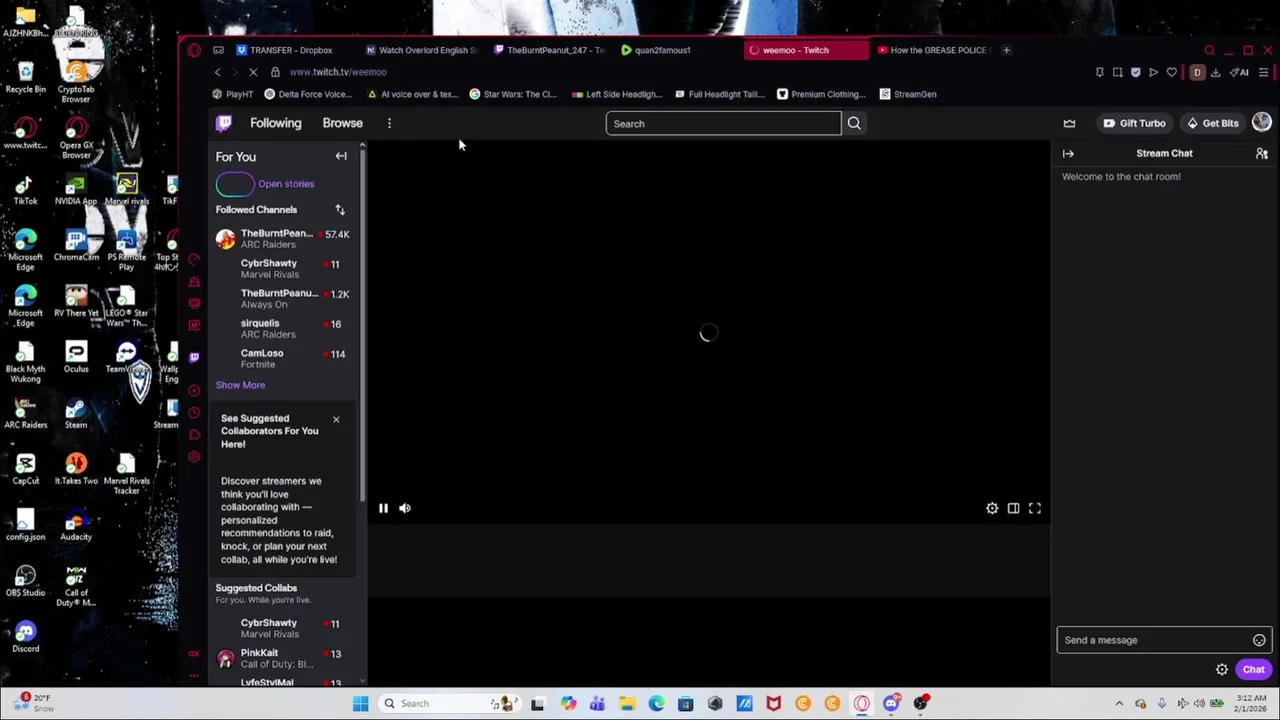Run the Twitch search with the magnifier

(x=854, y=123)
